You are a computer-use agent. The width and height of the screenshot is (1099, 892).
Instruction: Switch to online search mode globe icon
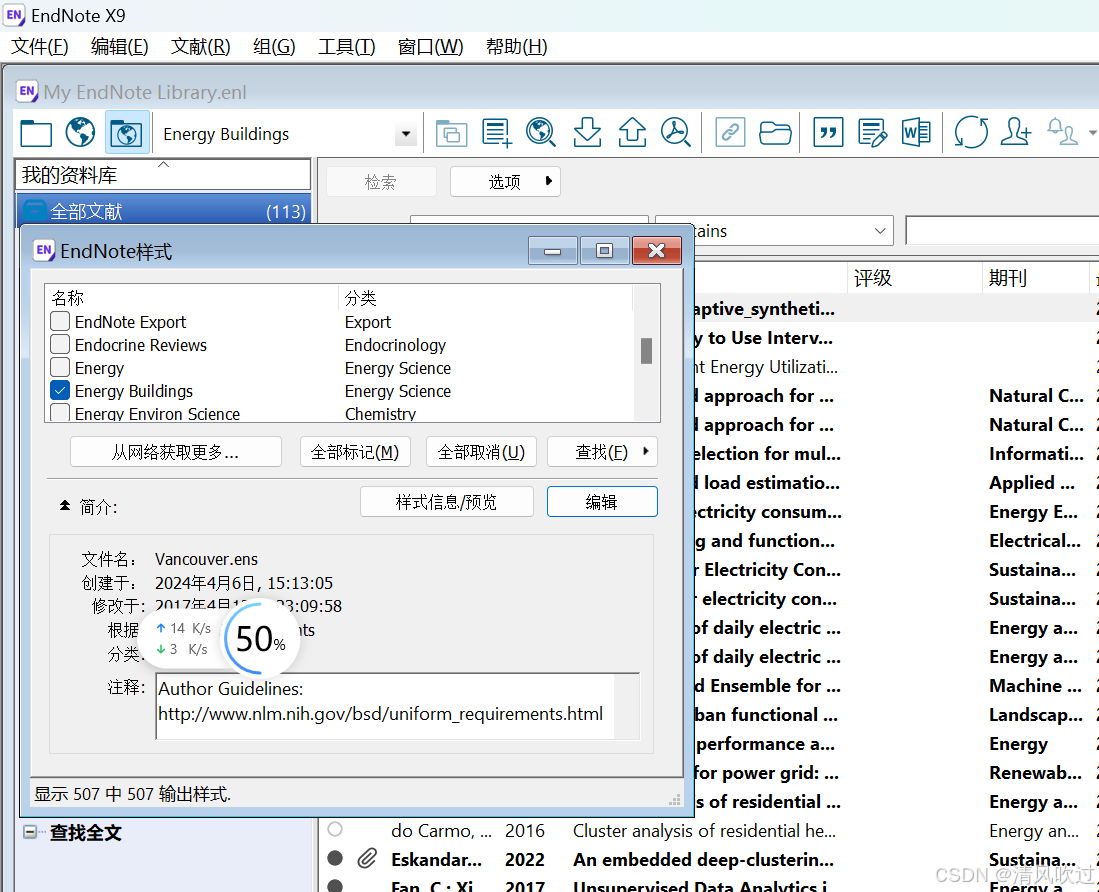(81, 132)
